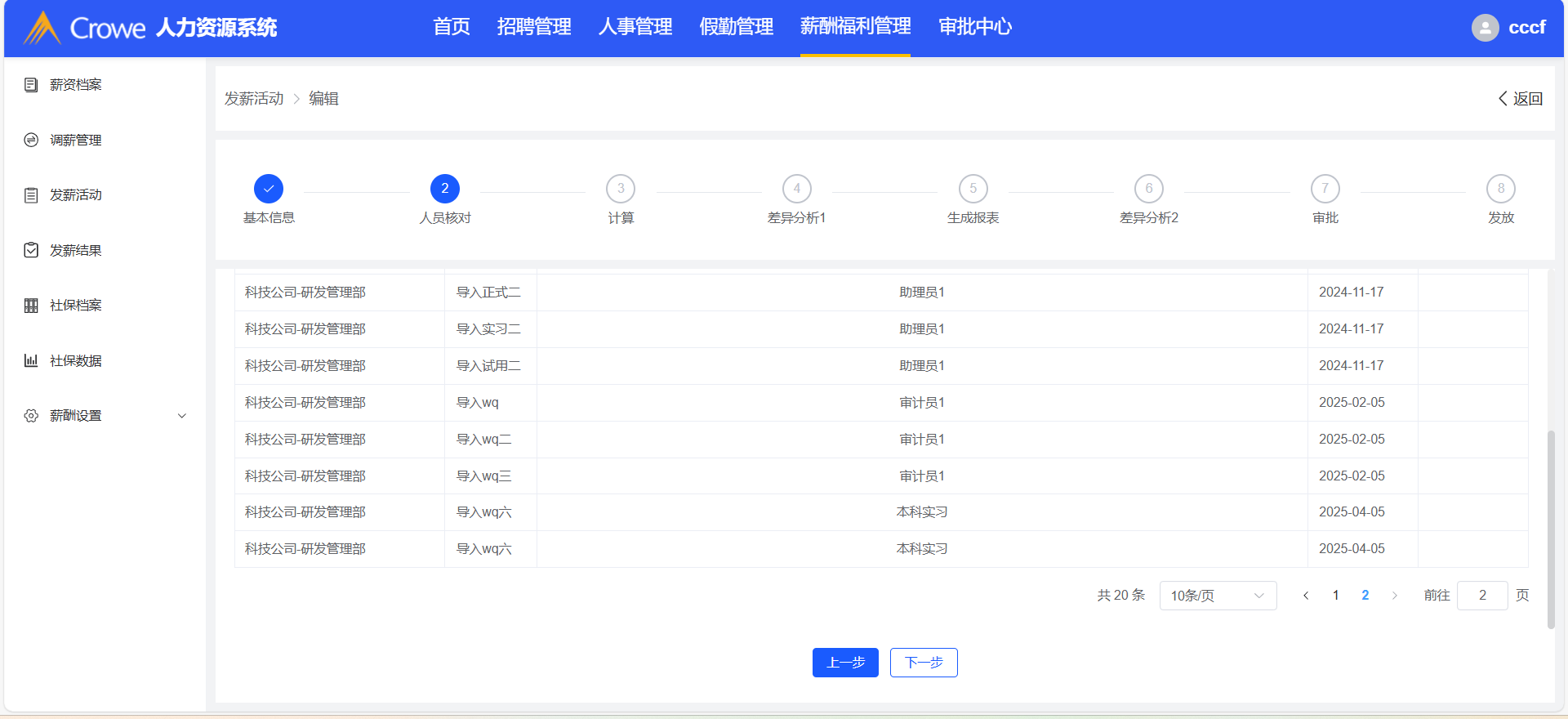The width and height of the screenshot is (1568, 719).
Task: Open the 人事管理 top menu
Action: tap(635, 27)
